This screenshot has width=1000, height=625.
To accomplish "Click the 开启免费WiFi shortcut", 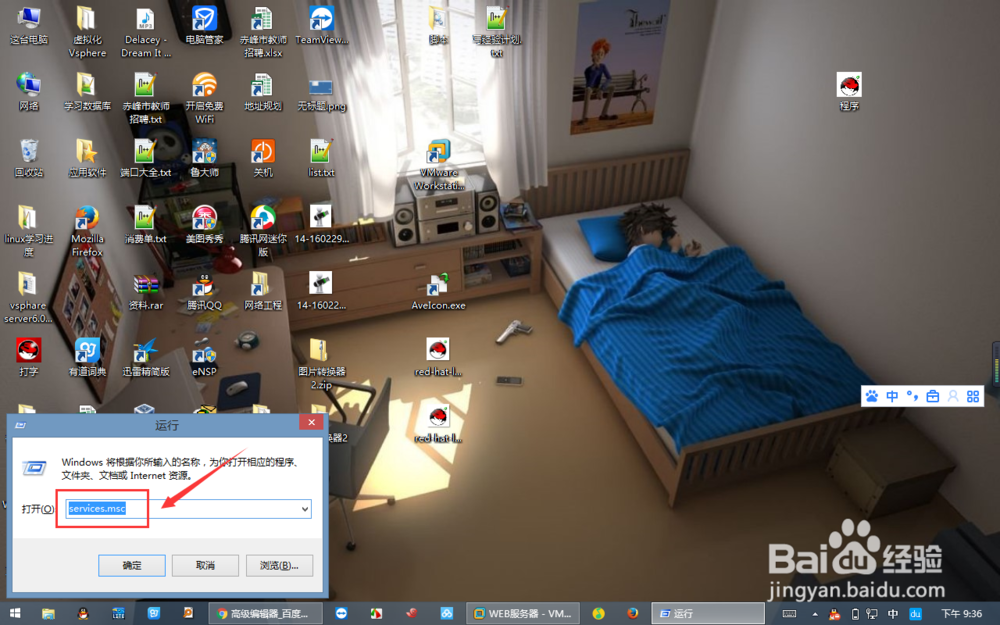I will (x=204, y=98).
